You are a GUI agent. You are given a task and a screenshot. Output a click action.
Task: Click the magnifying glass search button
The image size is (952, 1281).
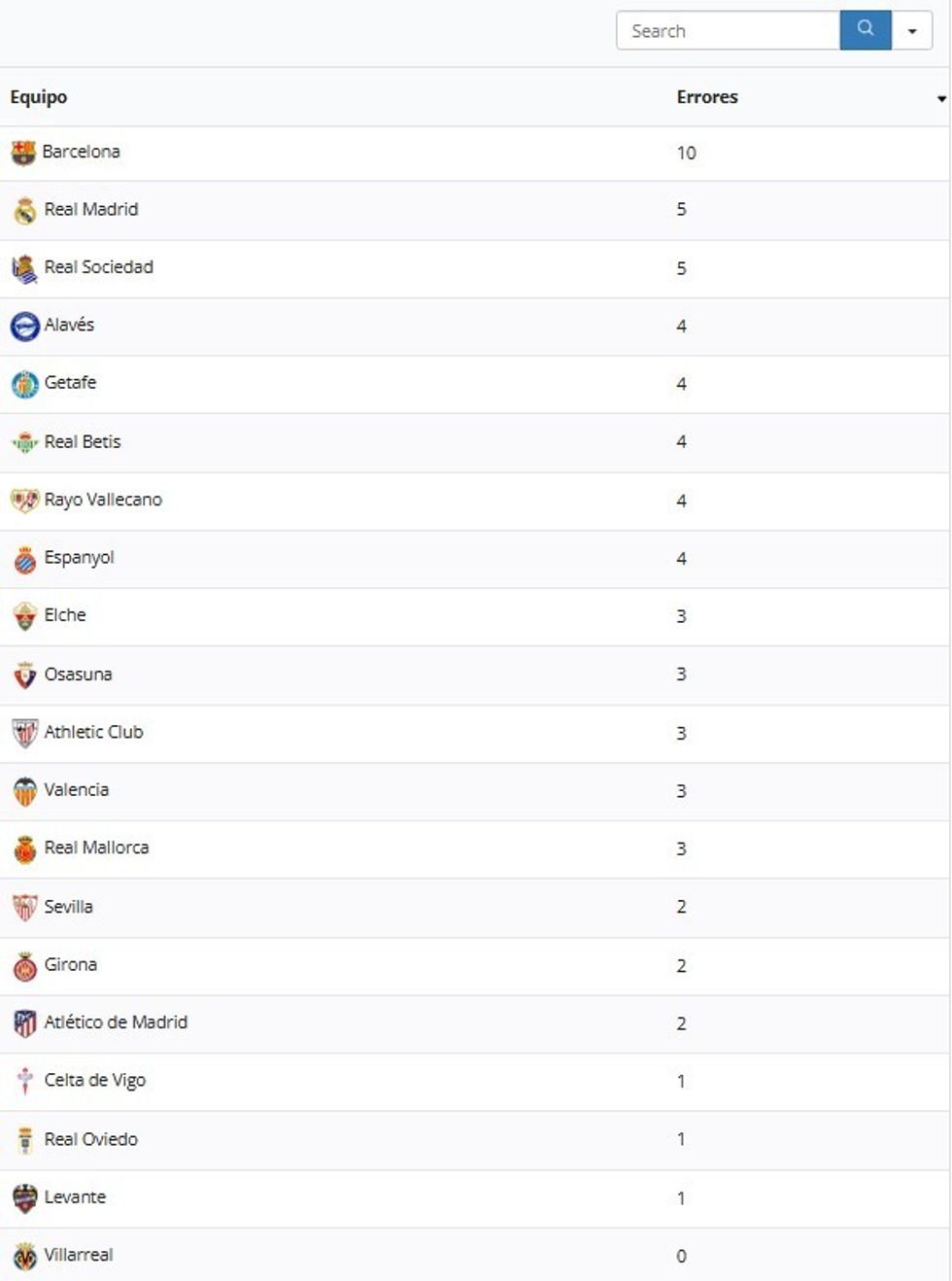click(865, 30)
